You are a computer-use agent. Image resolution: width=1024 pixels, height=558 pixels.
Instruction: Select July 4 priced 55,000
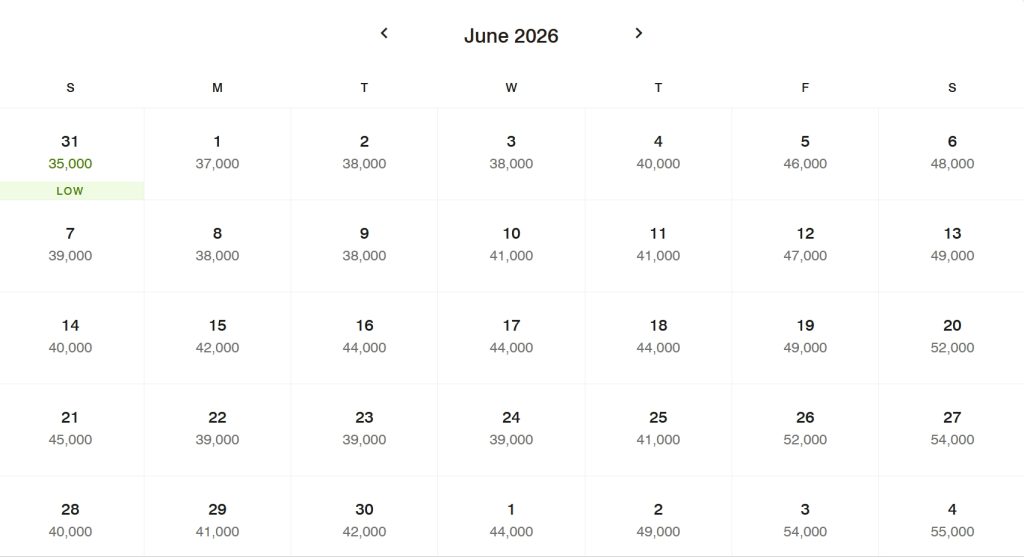point(951,521)
